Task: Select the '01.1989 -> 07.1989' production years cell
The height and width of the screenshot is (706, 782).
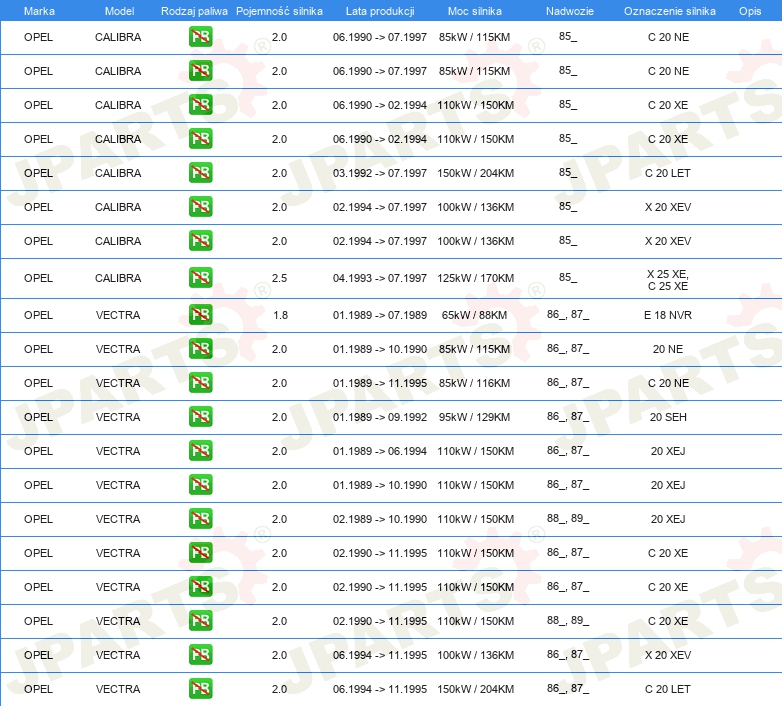Action: click(380, 315)
